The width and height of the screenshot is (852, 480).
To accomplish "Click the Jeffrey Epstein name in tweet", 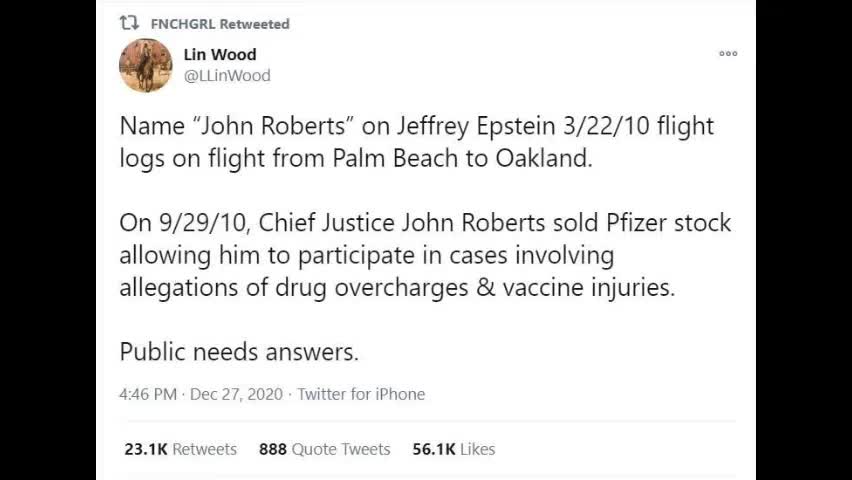I will point(475,127).
